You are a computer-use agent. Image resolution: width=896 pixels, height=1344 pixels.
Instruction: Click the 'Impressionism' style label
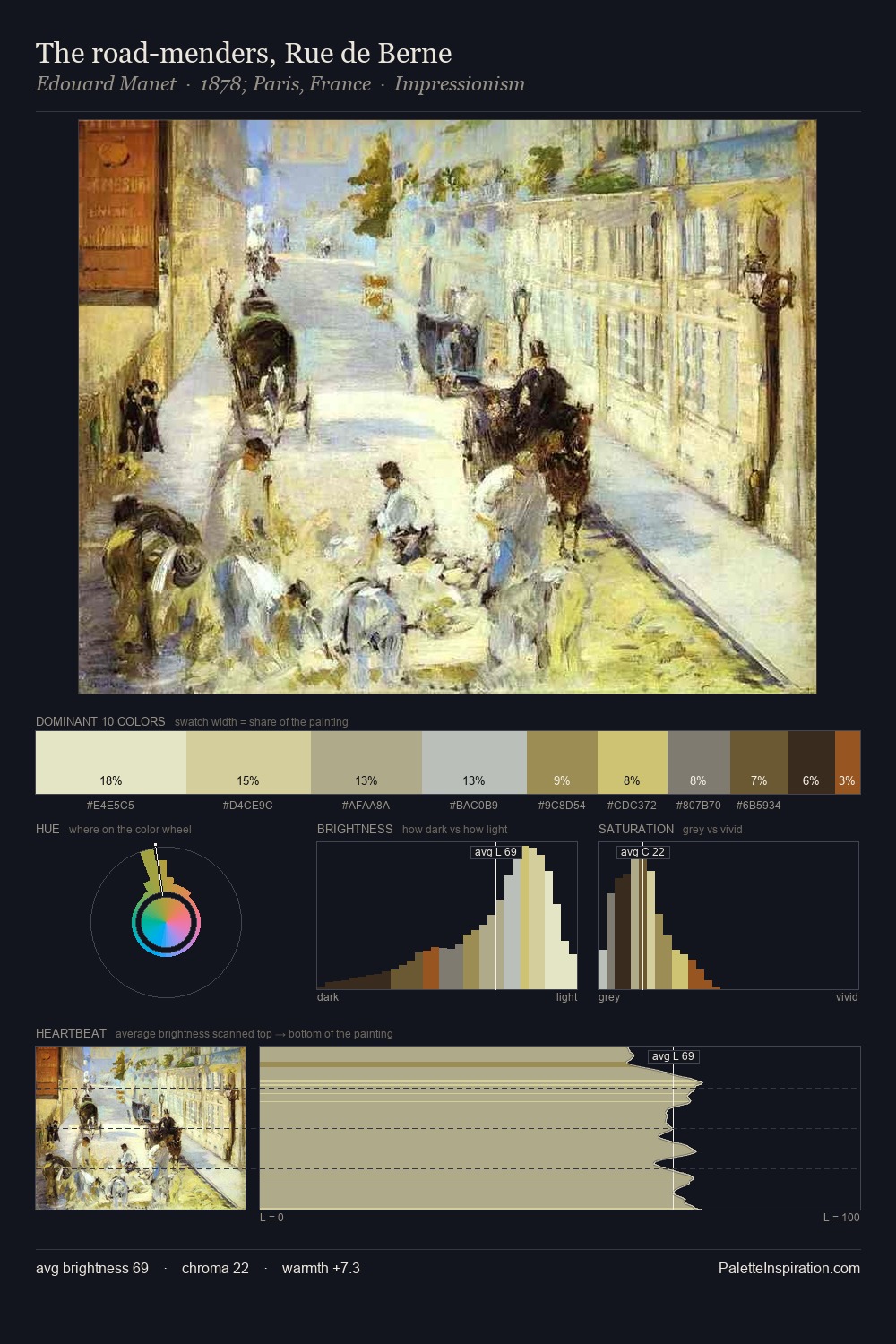tap(460, 84)
